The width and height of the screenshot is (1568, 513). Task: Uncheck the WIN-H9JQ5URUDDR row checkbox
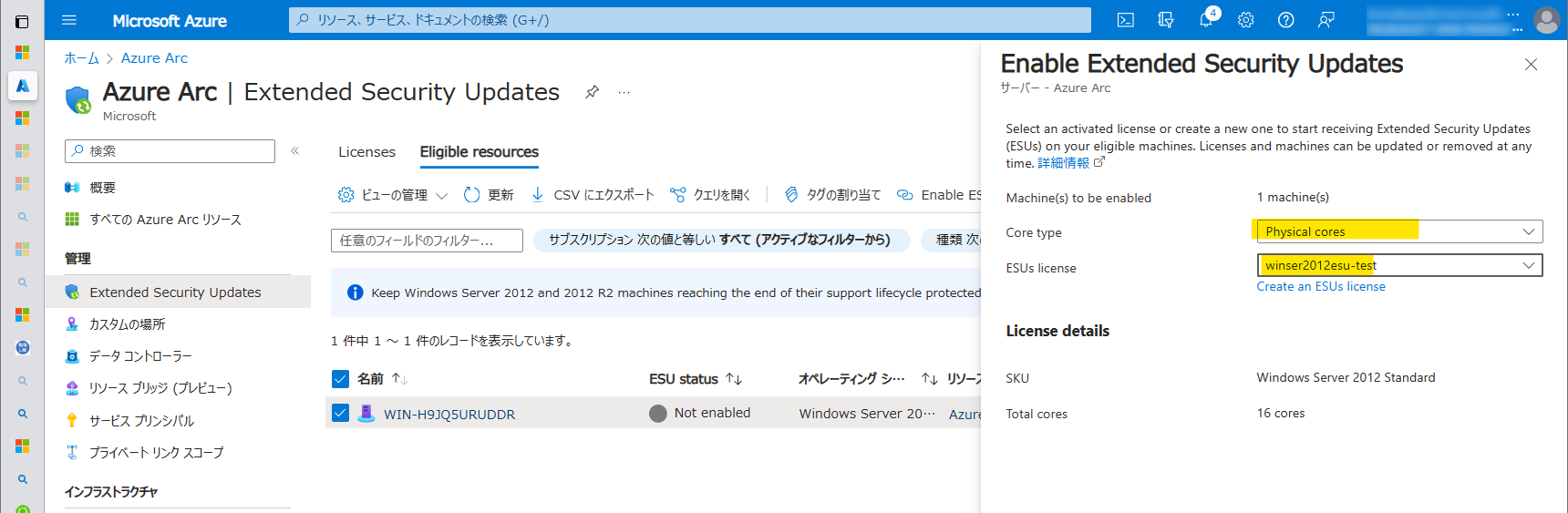[340, 413]
